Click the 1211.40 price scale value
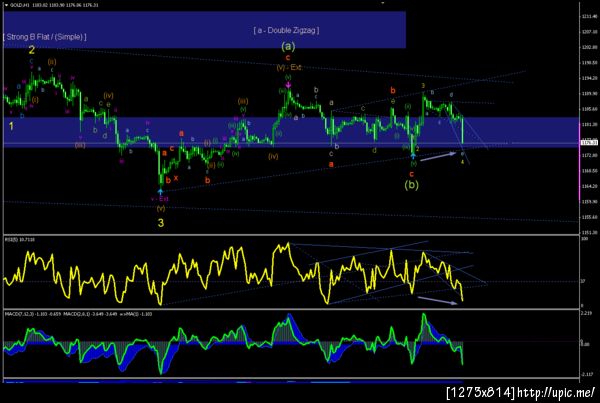 (x=590, y=16)
